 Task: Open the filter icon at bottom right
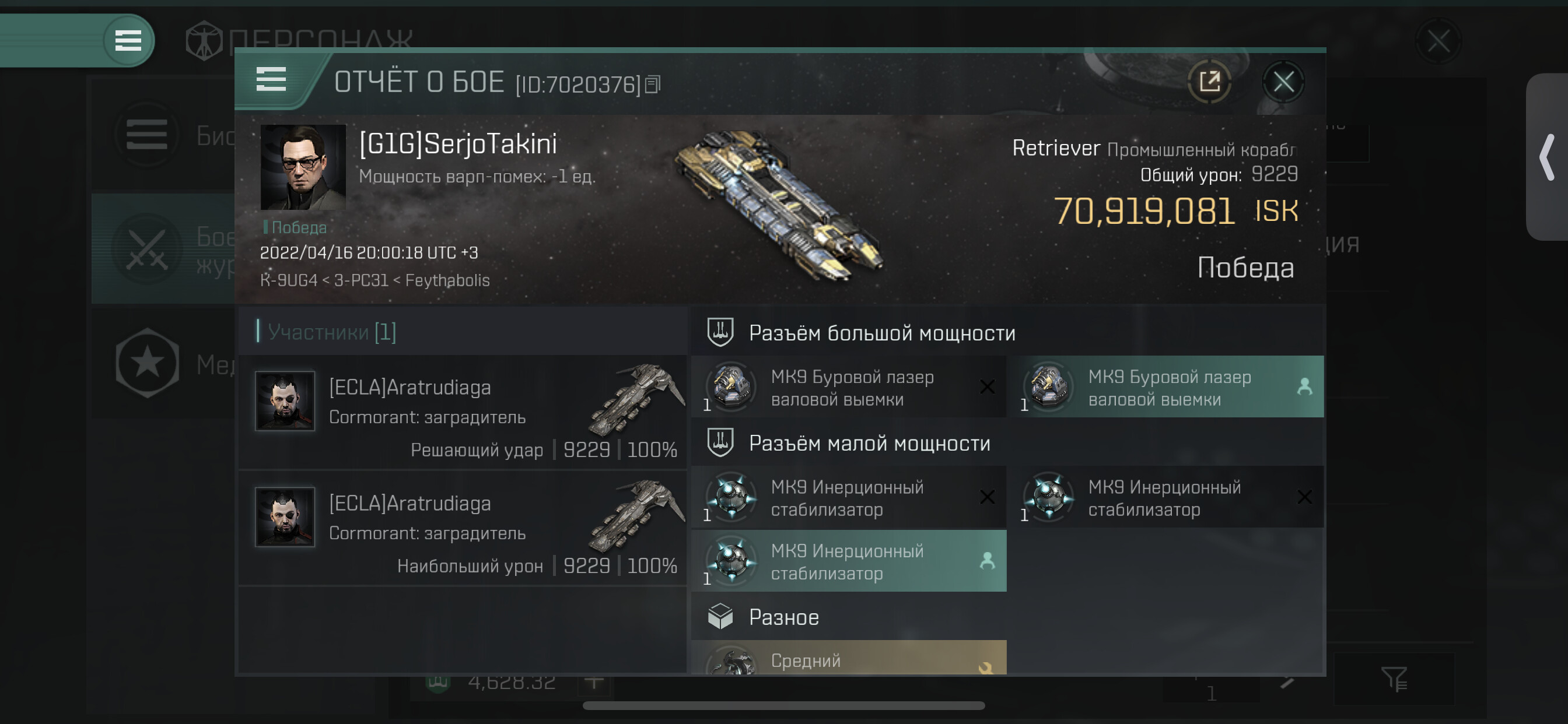pos(1394,679)
